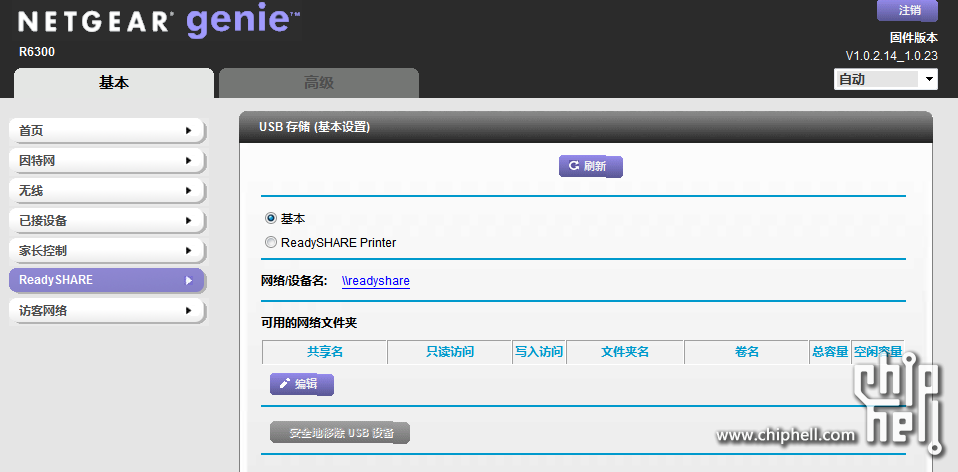Click the 可用的网络文件夹 heading

309,323
